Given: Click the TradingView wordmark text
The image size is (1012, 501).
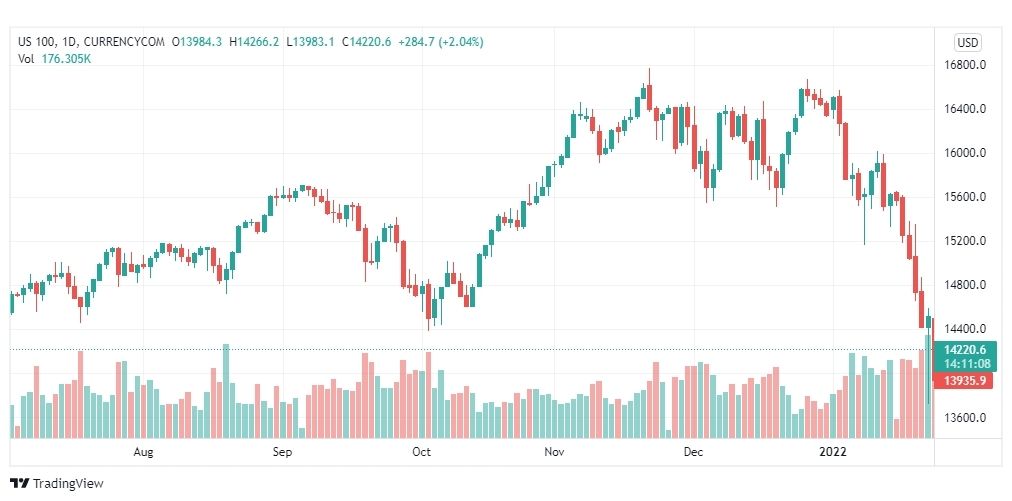Looking at the screenshot, I should 68,483.
